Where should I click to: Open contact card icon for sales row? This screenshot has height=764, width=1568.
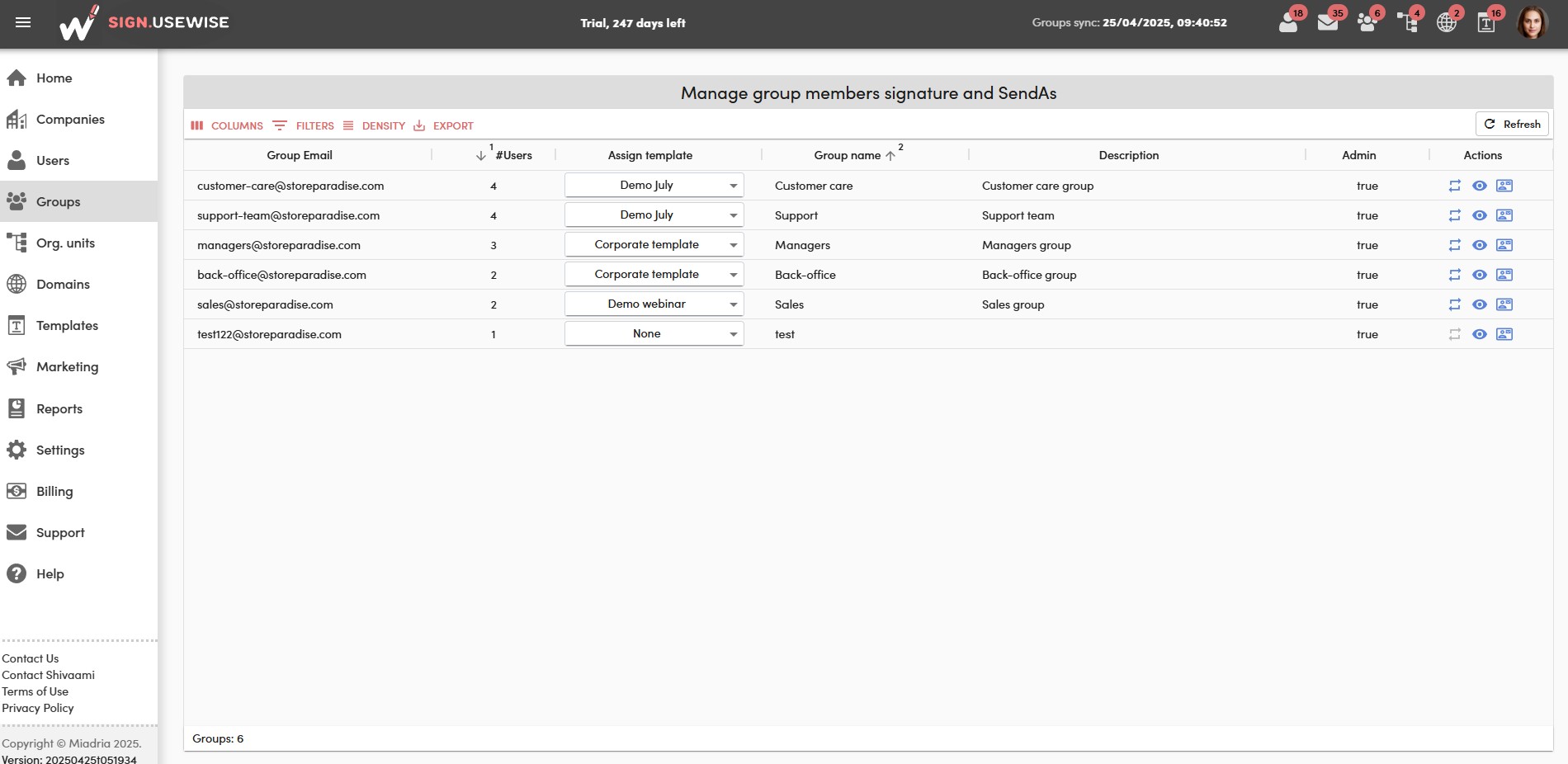pyautogui.click(x=1504, y=304)
